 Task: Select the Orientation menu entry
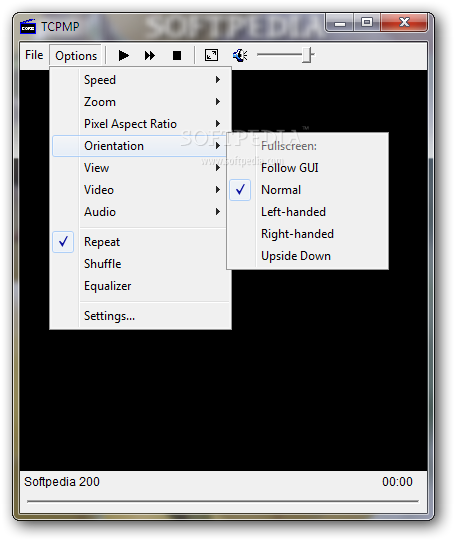tap(140, 146)
